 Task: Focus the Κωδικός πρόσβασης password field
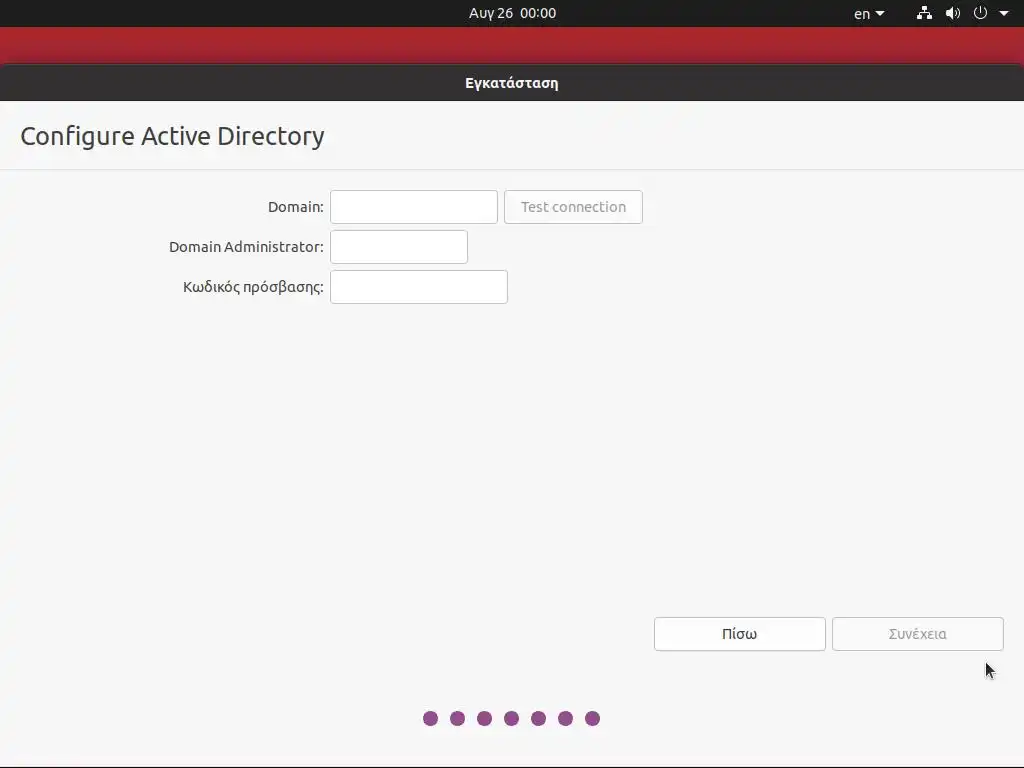pos(419,287)
